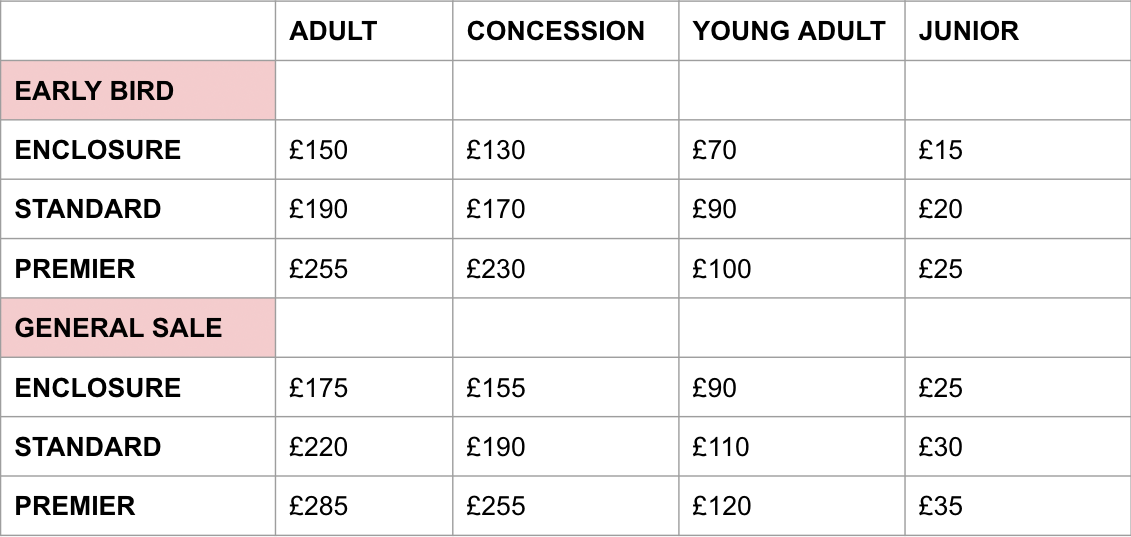Select the £35 junior premier cell
1131x537 pixels.
[x=1018, y=506]
